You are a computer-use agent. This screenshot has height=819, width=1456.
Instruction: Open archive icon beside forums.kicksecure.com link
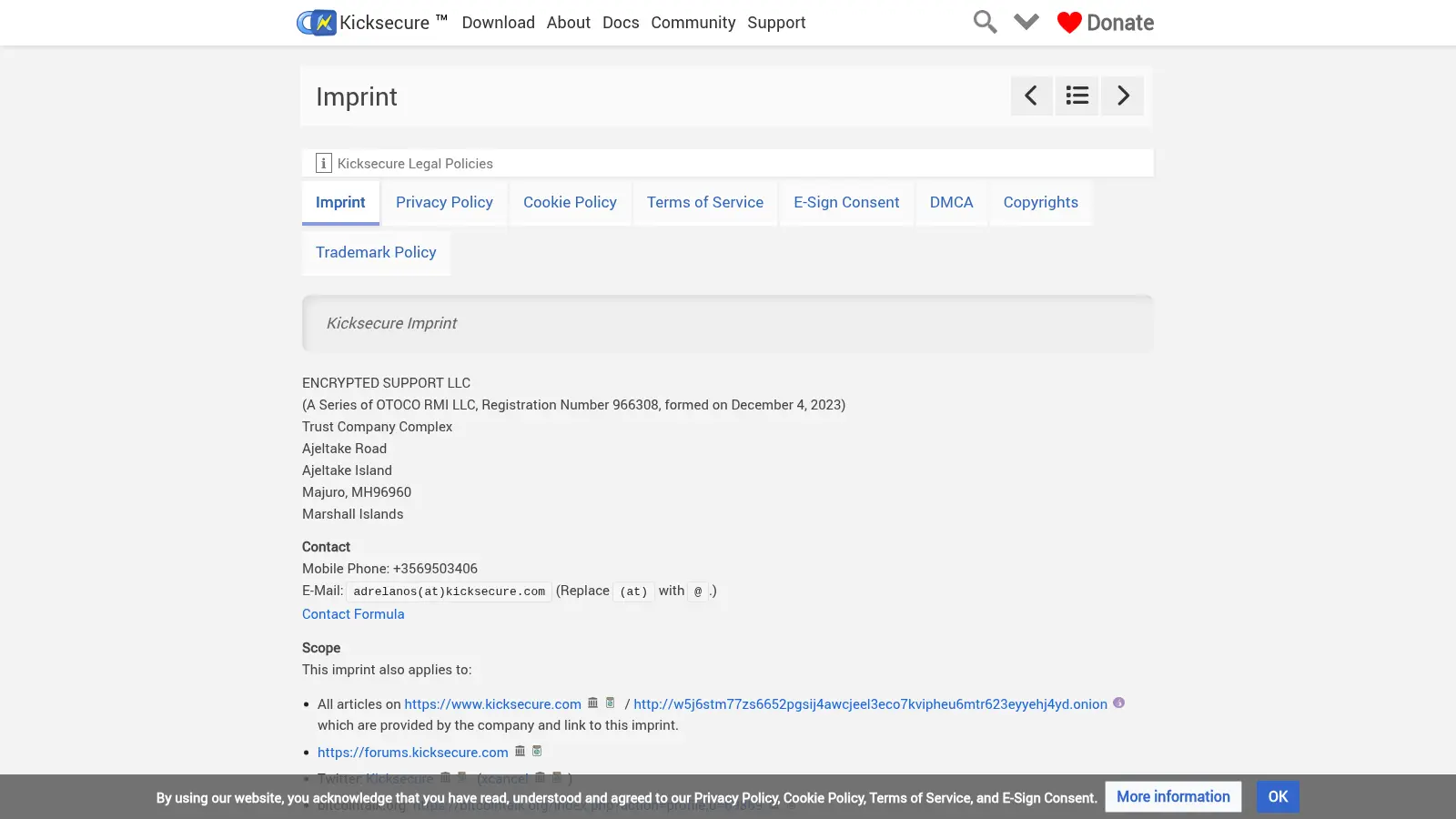(x=520, y=751)
